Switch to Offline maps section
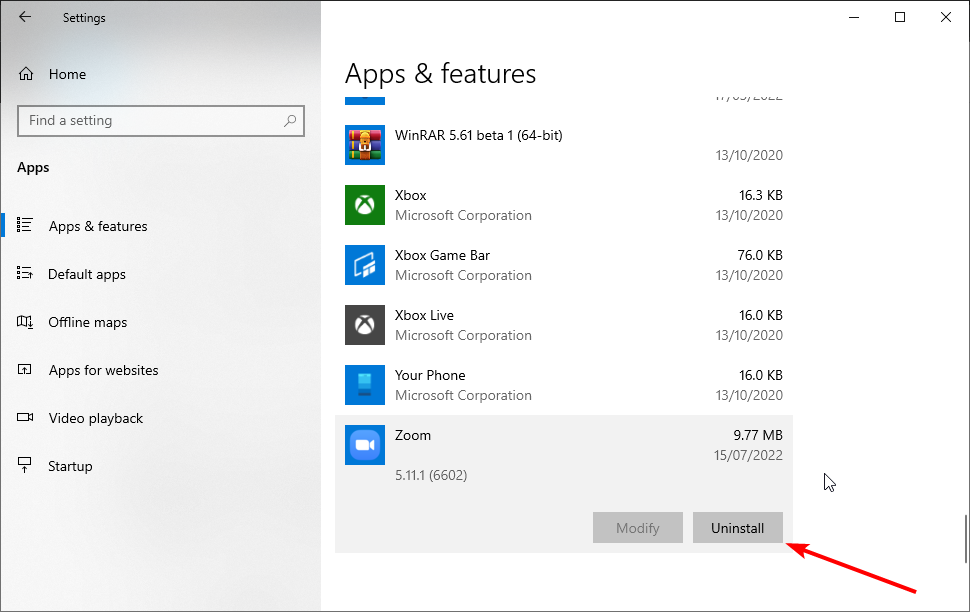Viewport: 970px width, 612px height. point(87,322)
